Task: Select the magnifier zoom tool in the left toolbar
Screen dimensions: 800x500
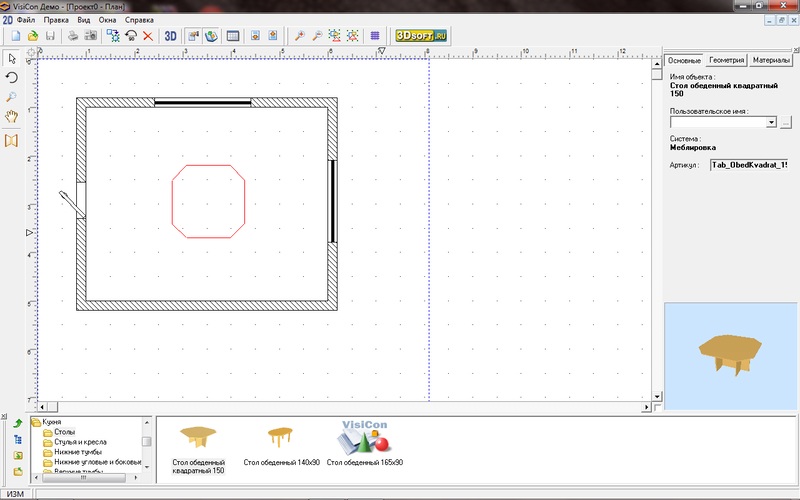Action: tap(12, 97)
